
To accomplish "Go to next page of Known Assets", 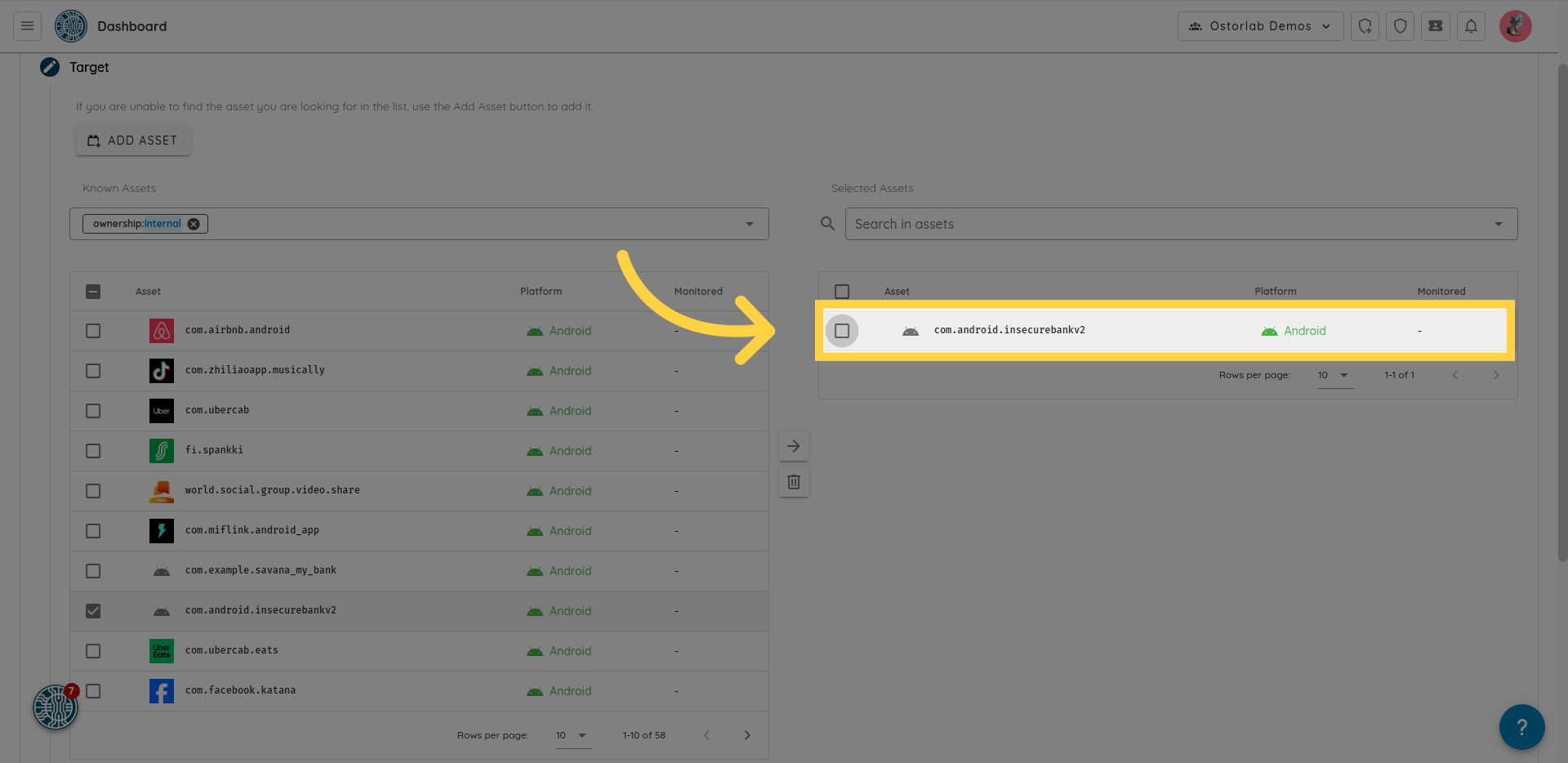I will [x=746, y=735].
